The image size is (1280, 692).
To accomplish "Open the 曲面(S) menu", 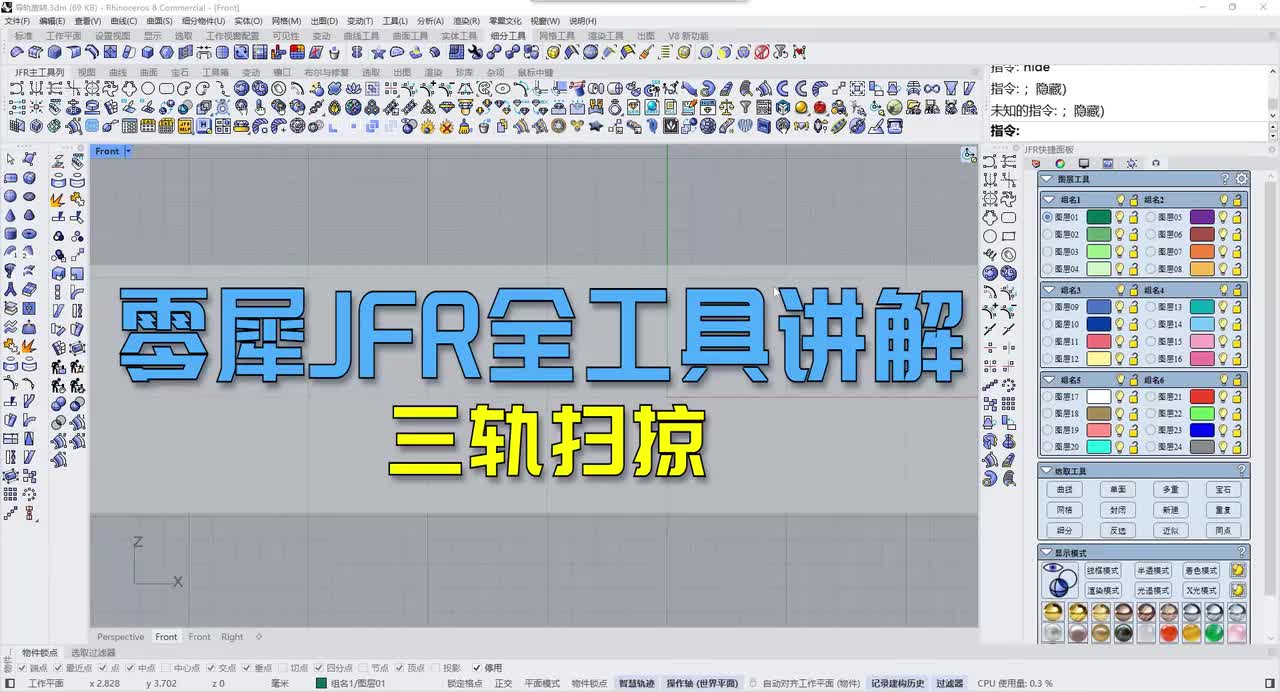I will [160, 21].
